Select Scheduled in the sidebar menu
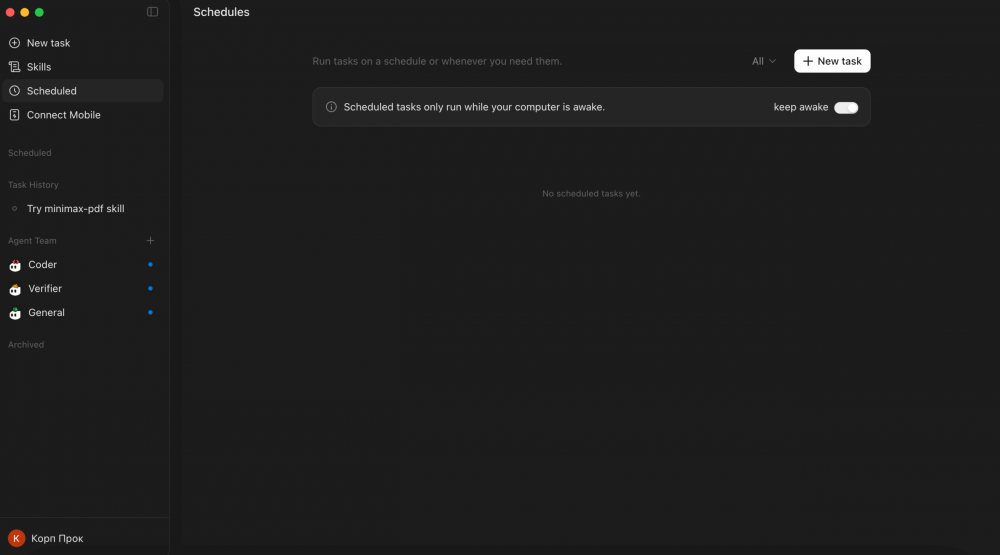 point(83,91)
